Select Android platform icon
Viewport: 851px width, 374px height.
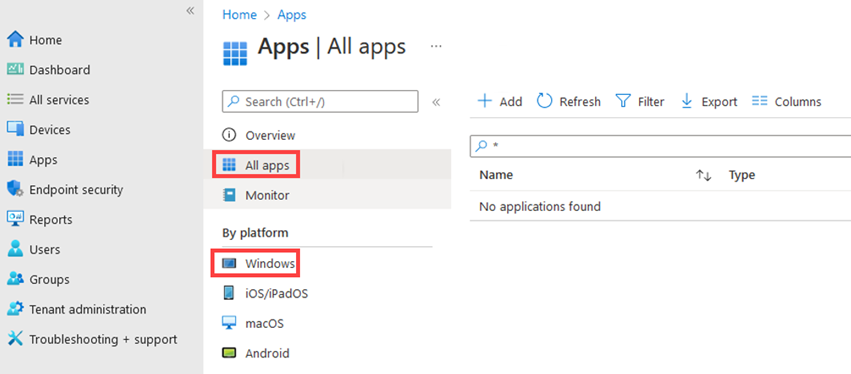click(229, 353)
